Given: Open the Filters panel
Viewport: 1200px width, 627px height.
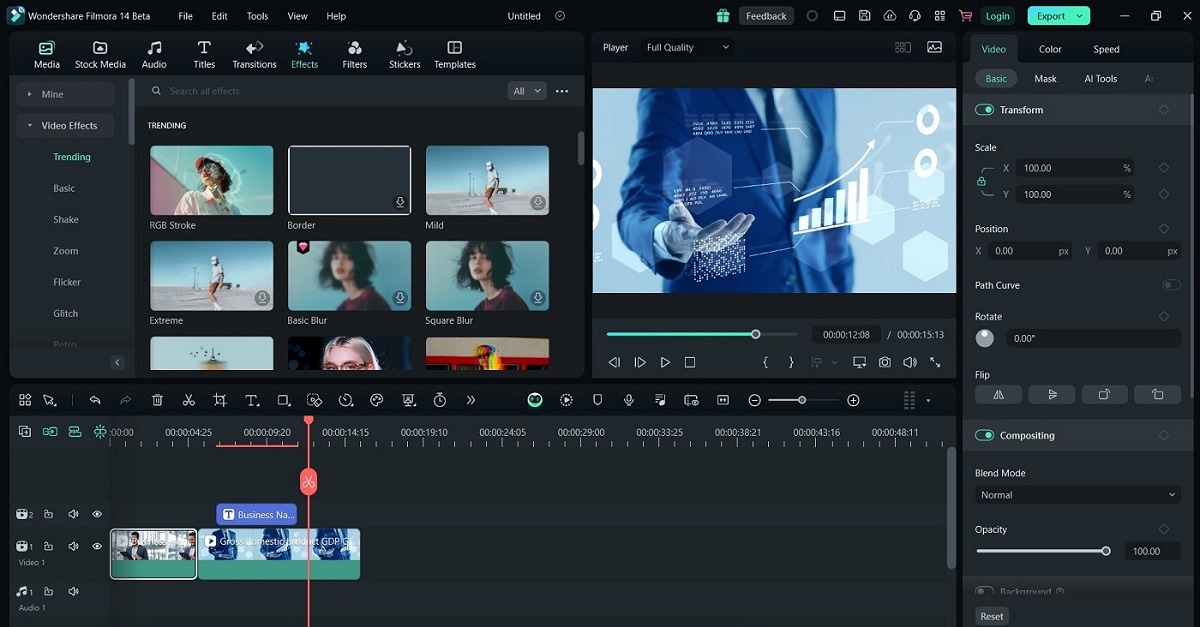Looking at the screenshot, I should click(x=354, y=55).
